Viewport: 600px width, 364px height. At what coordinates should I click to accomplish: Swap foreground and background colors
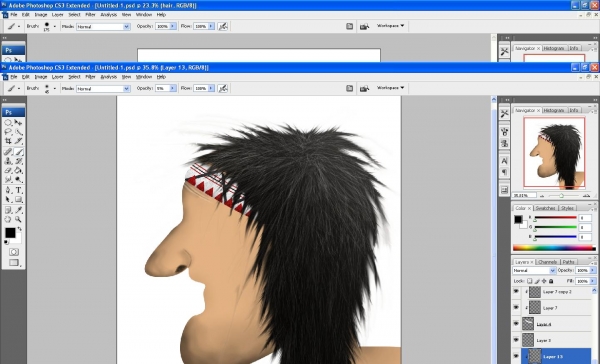(20, 229)
